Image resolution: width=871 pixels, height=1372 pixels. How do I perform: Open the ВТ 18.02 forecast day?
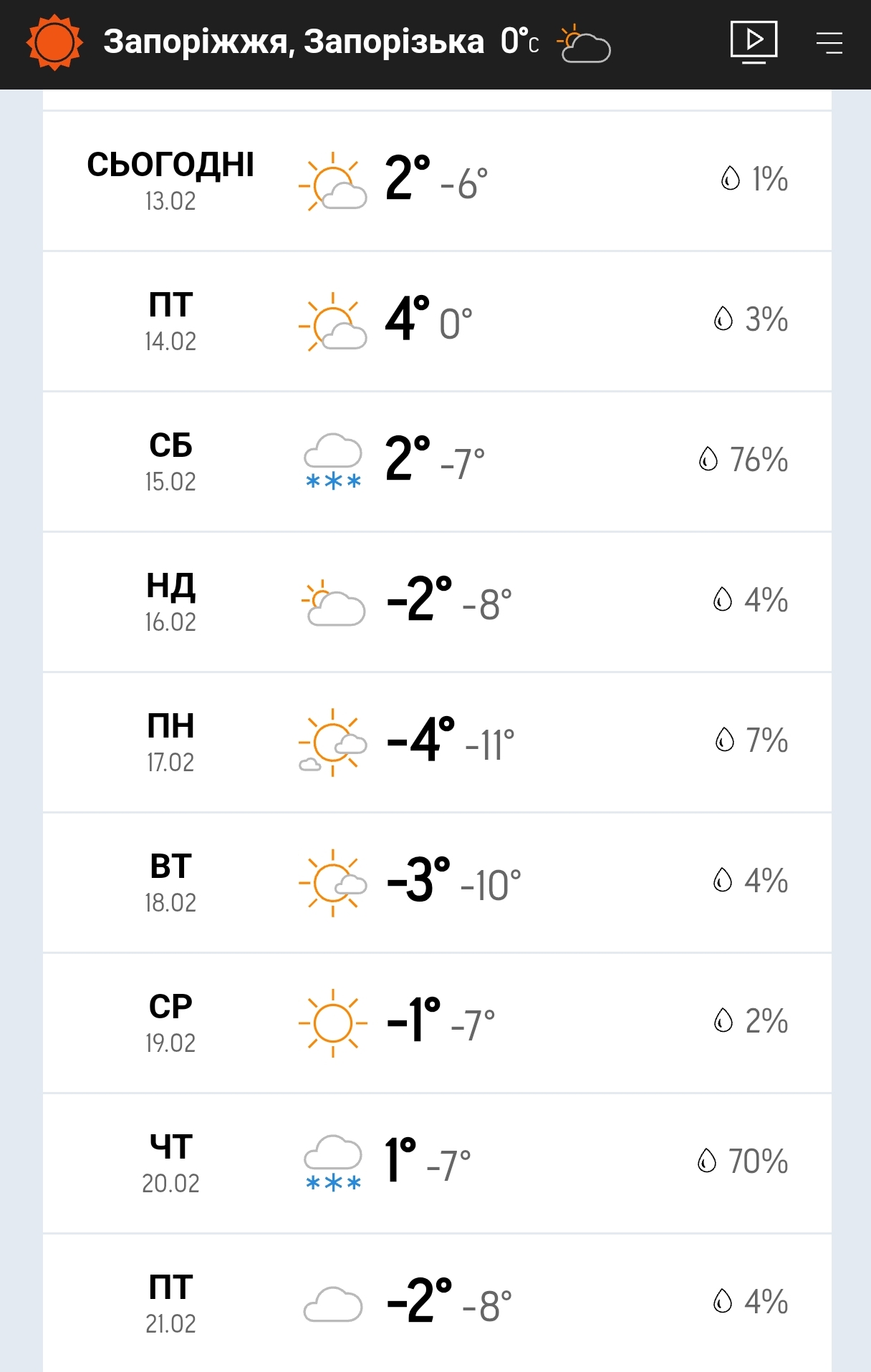pyautogui.click(x=170, y=882)
